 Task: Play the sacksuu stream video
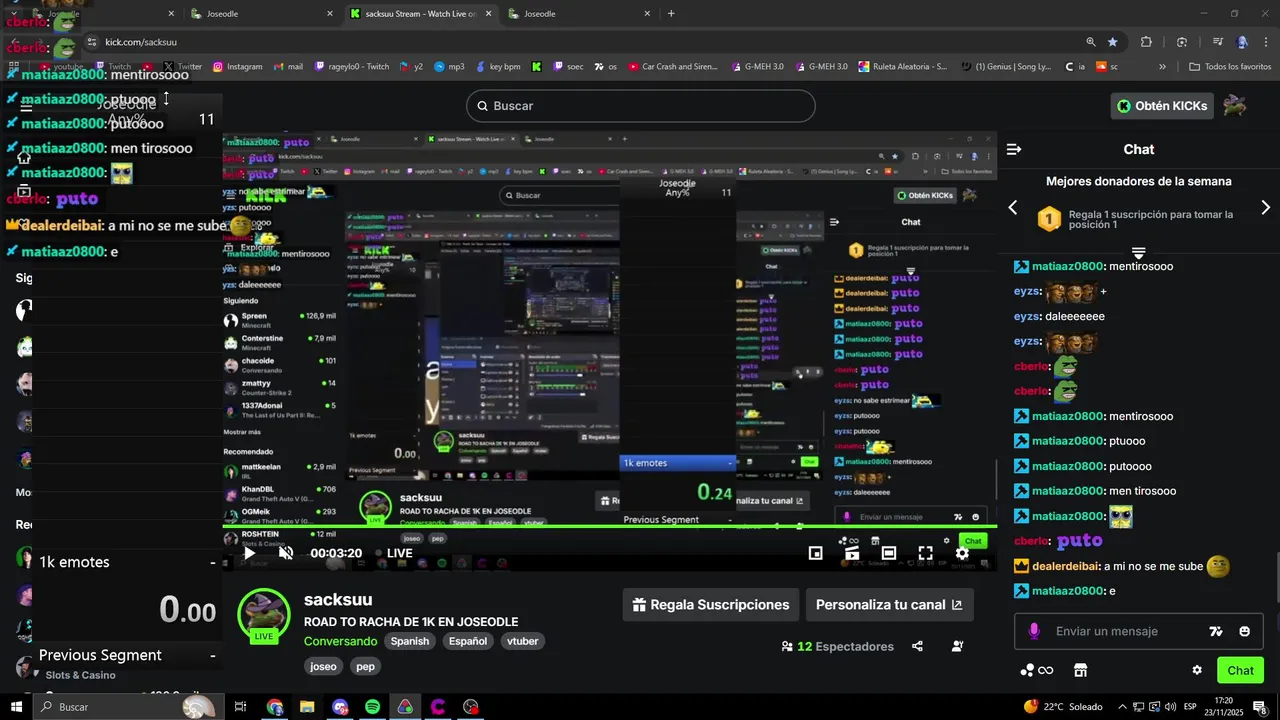click(x=249, y=553)
